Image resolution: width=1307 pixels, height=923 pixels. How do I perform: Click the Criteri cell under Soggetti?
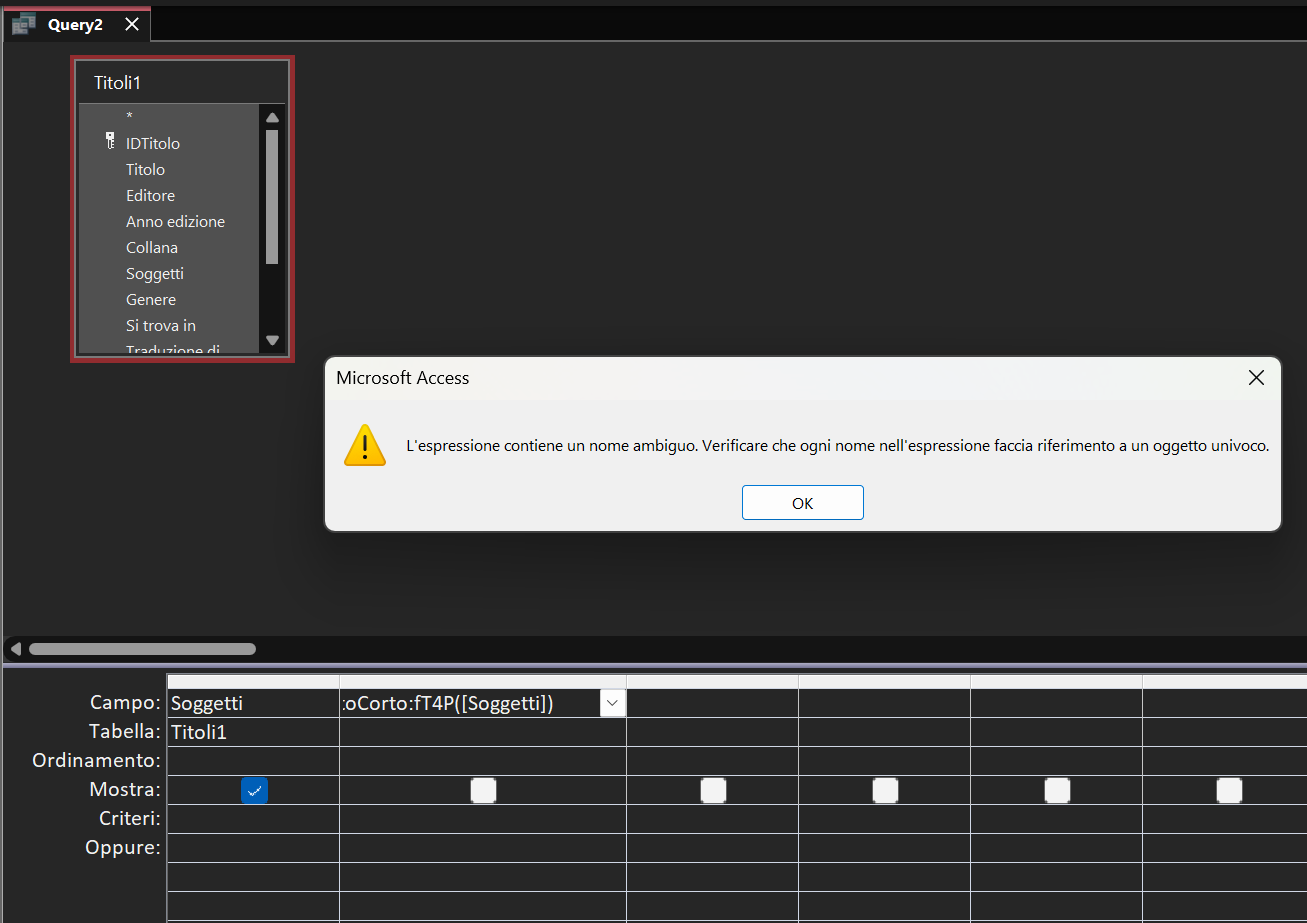(253, 819)
